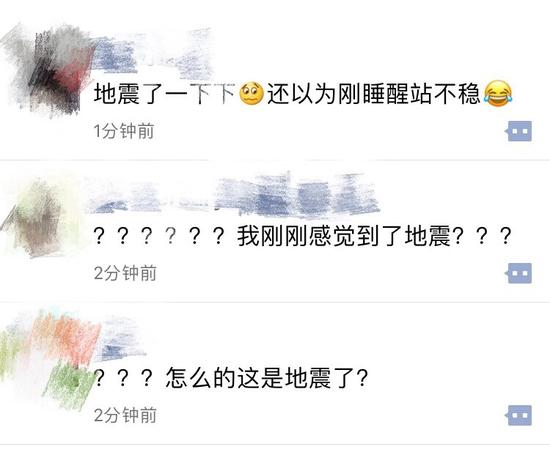Screen dimensions: 550x463
Task: Tap blurred username above 怎么的这是地震了
Action: coord(121,340)
